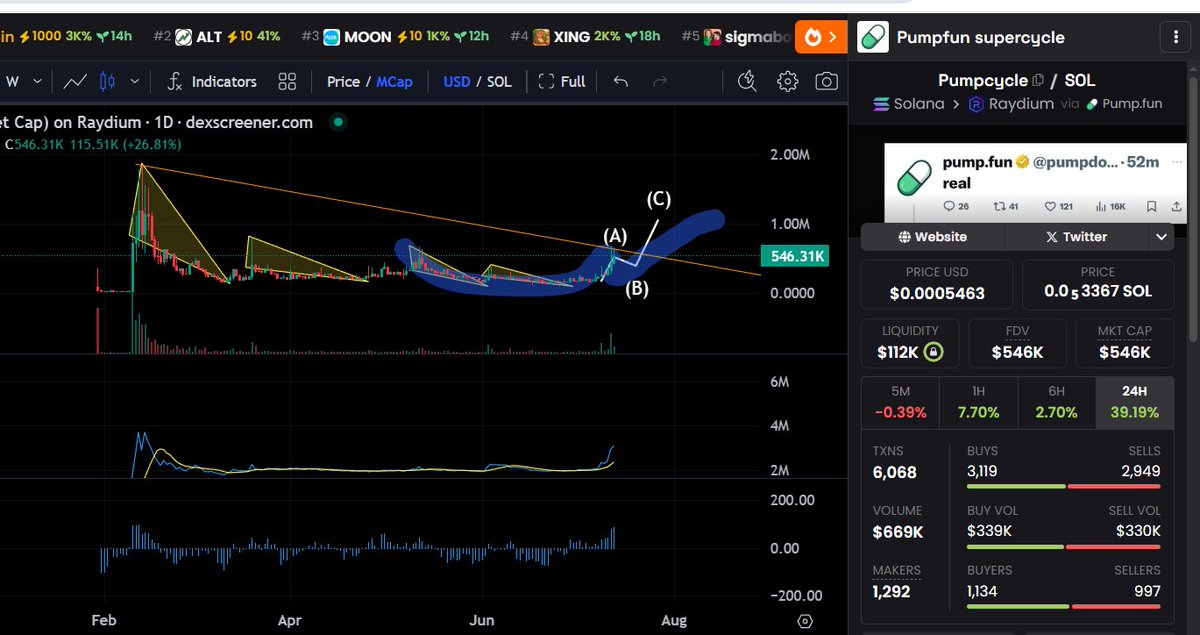Click the right panel vertical scrollbar
Screen dimensions: 1200x635
point(1194,210)
